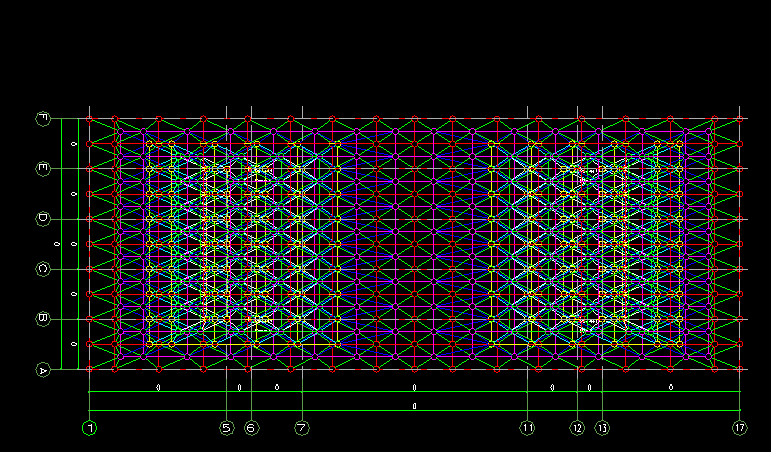Select grid axis bubble 1

[90, 428]
